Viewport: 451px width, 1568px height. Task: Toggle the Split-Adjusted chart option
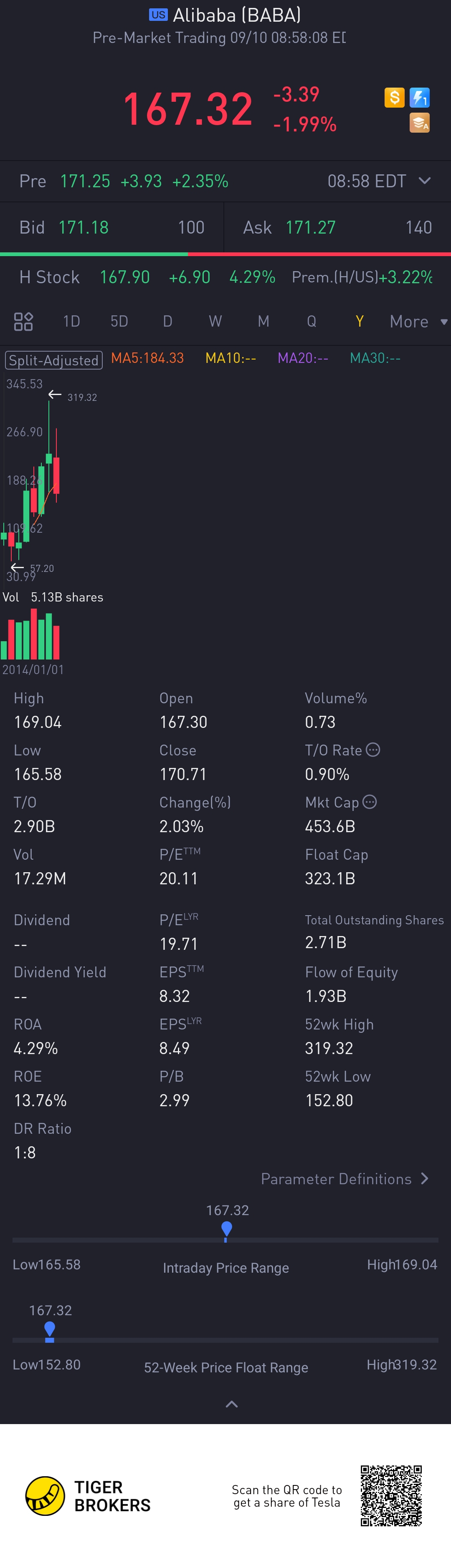click(x=53, y=360)
